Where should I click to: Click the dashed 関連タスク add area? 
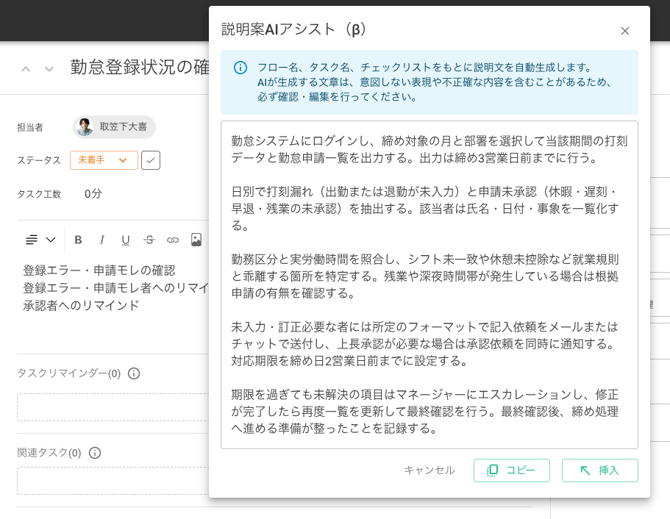113,481
